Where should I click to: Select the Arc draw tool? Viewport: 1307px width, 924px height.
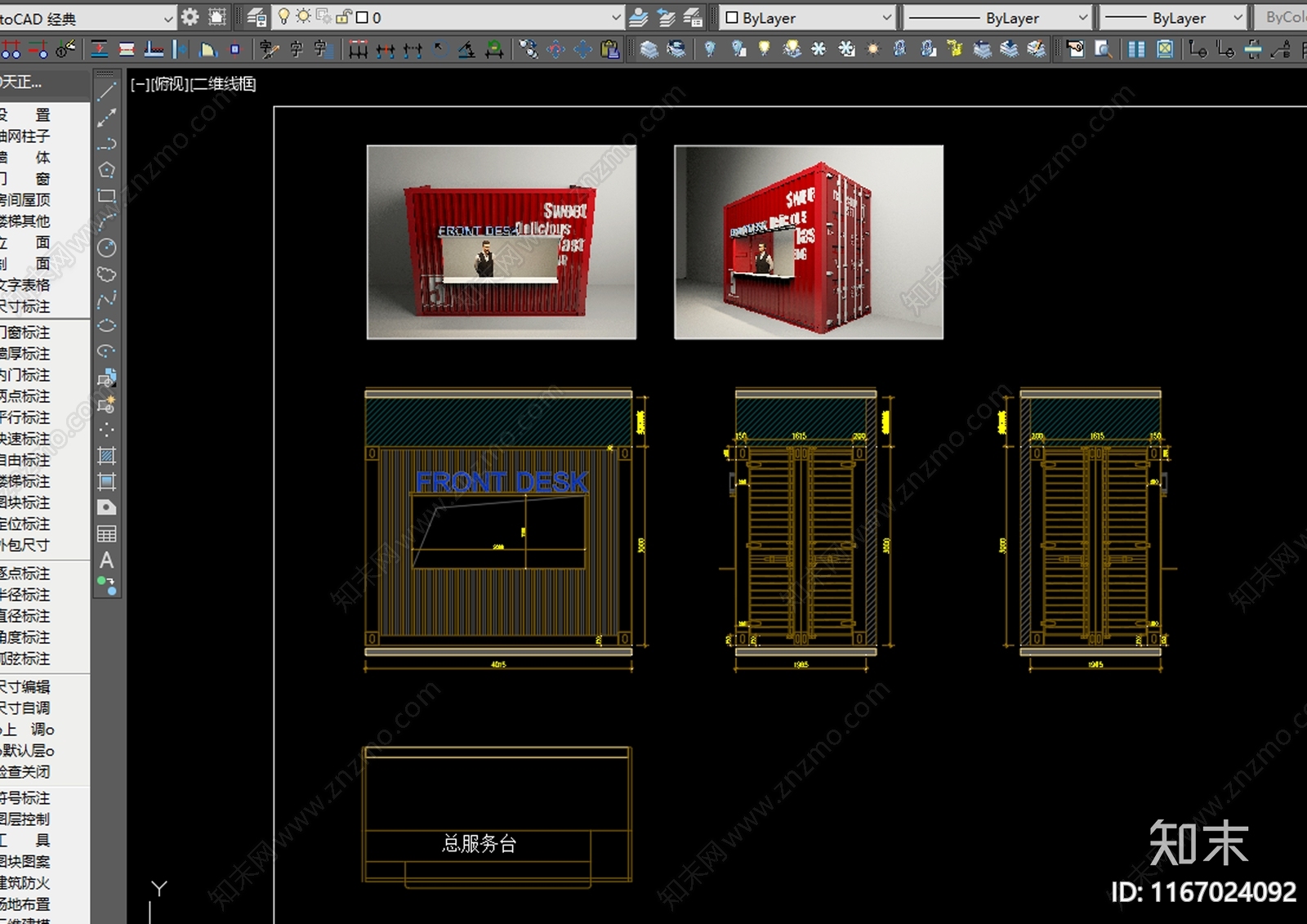tap(106, 221)
